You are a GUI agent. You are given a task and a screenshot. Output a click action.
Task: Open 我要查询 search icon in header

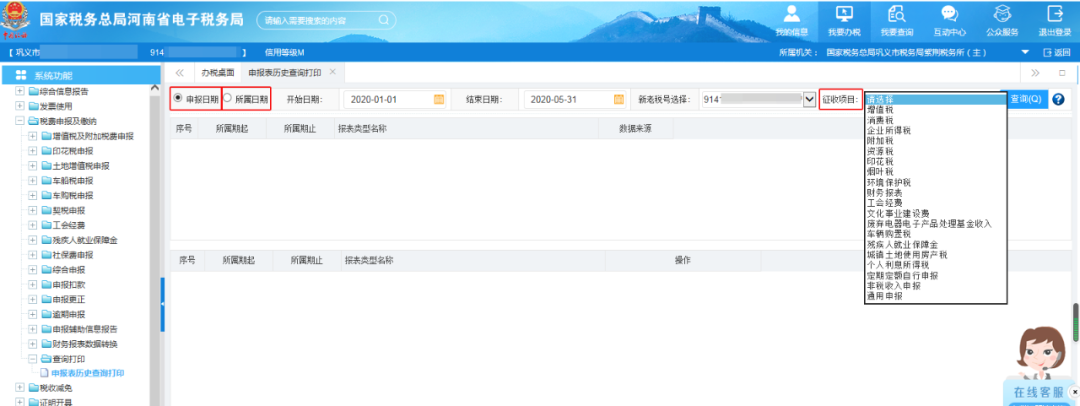click(x=897, y=15)
